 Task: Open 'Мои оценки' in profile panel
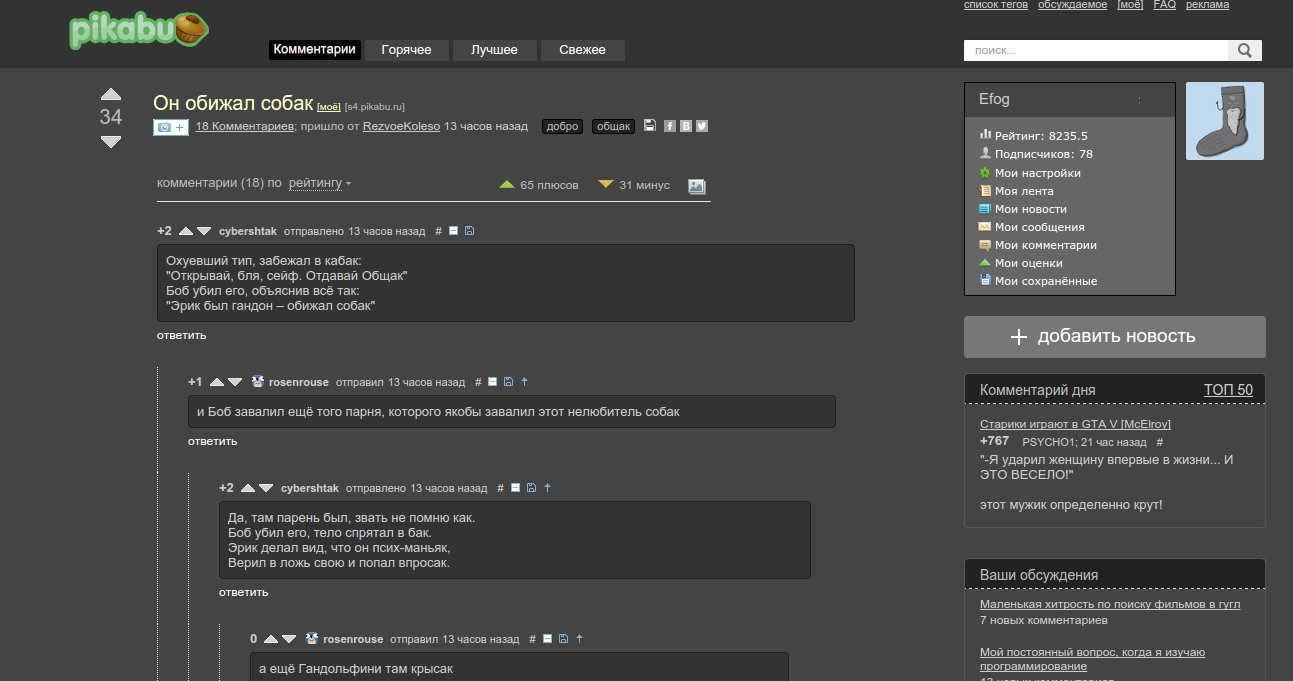tap(1028, 263)
